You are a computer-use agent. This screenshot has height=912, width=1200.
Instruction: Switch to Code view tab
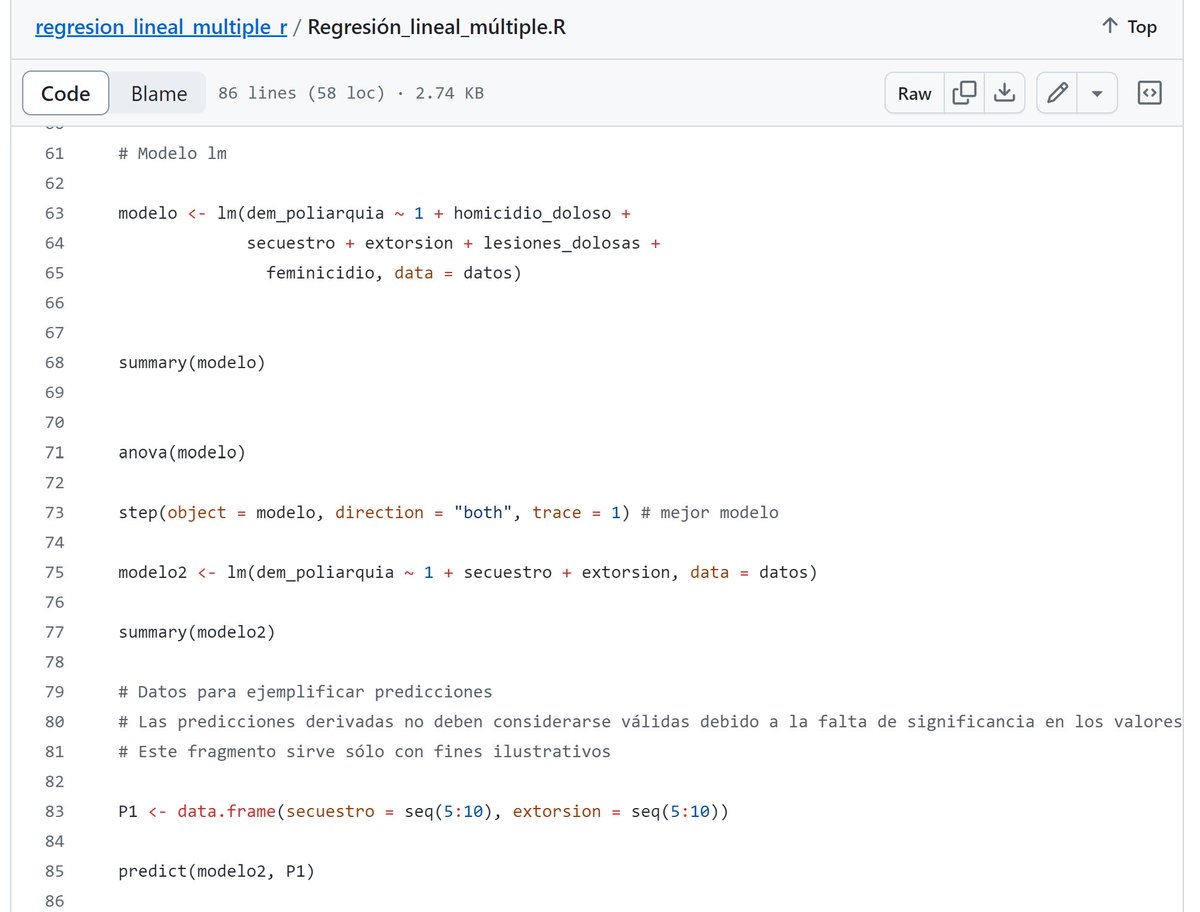coord(66,93)
